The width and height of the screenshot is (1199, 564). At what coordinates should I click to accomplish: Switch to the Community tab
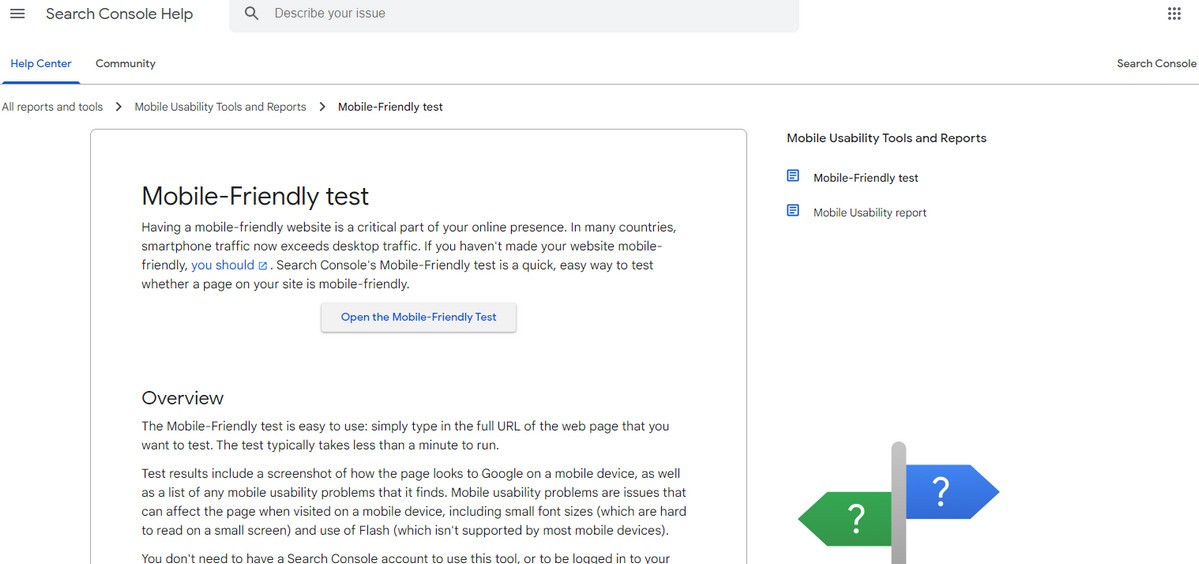pyautogui.click(x=125, y=63)
